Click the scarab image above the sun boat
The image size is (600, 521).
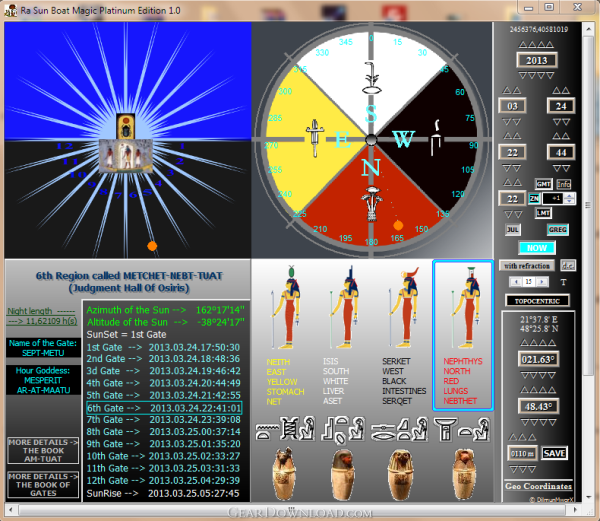point(126,126)
